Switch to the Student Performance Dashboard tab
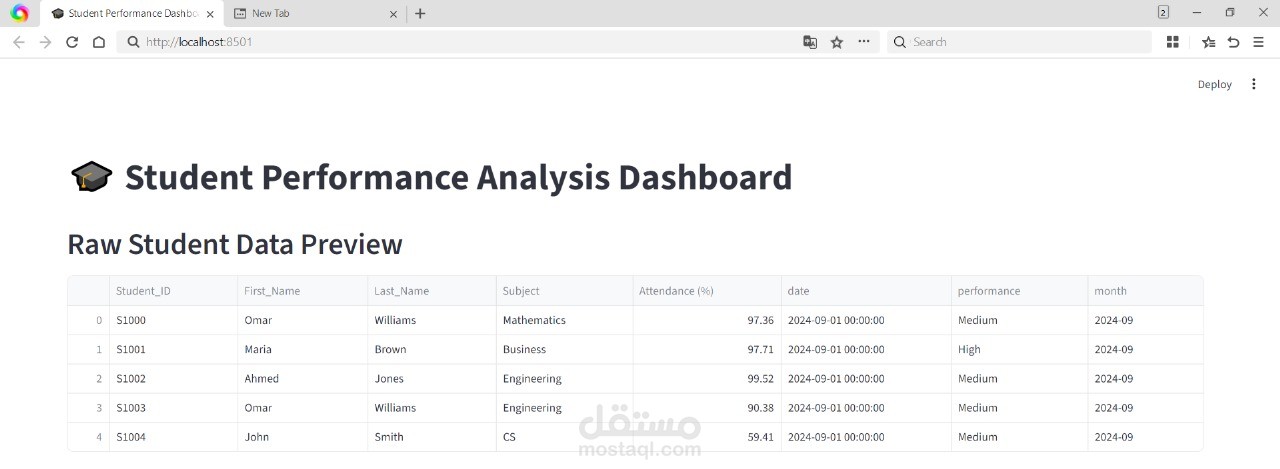Viewport: 1280px width, 469px height. pyautogui.click(x=132, y=14)
